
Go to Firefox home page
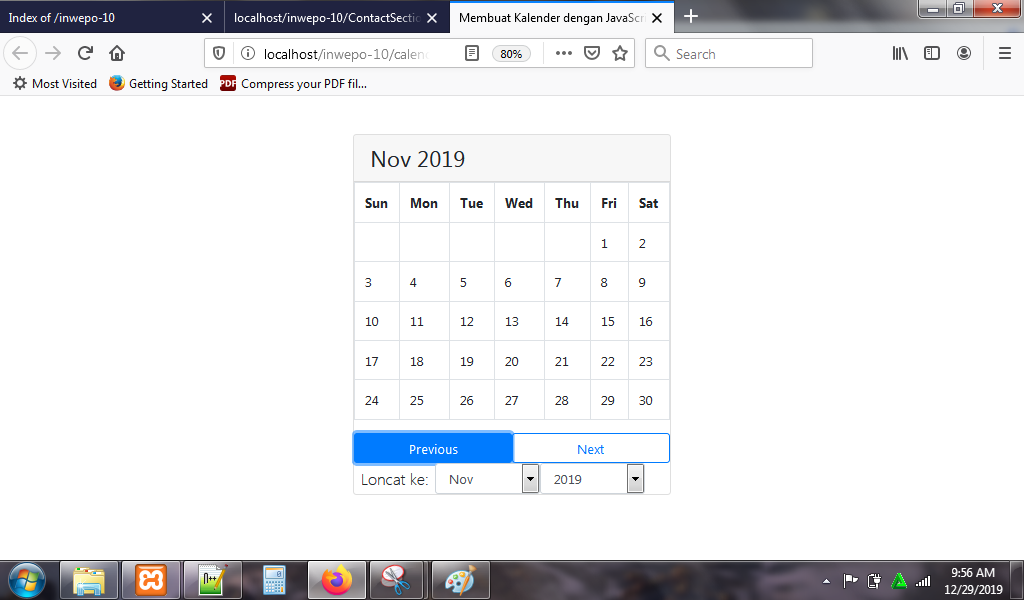coord(117,54)
